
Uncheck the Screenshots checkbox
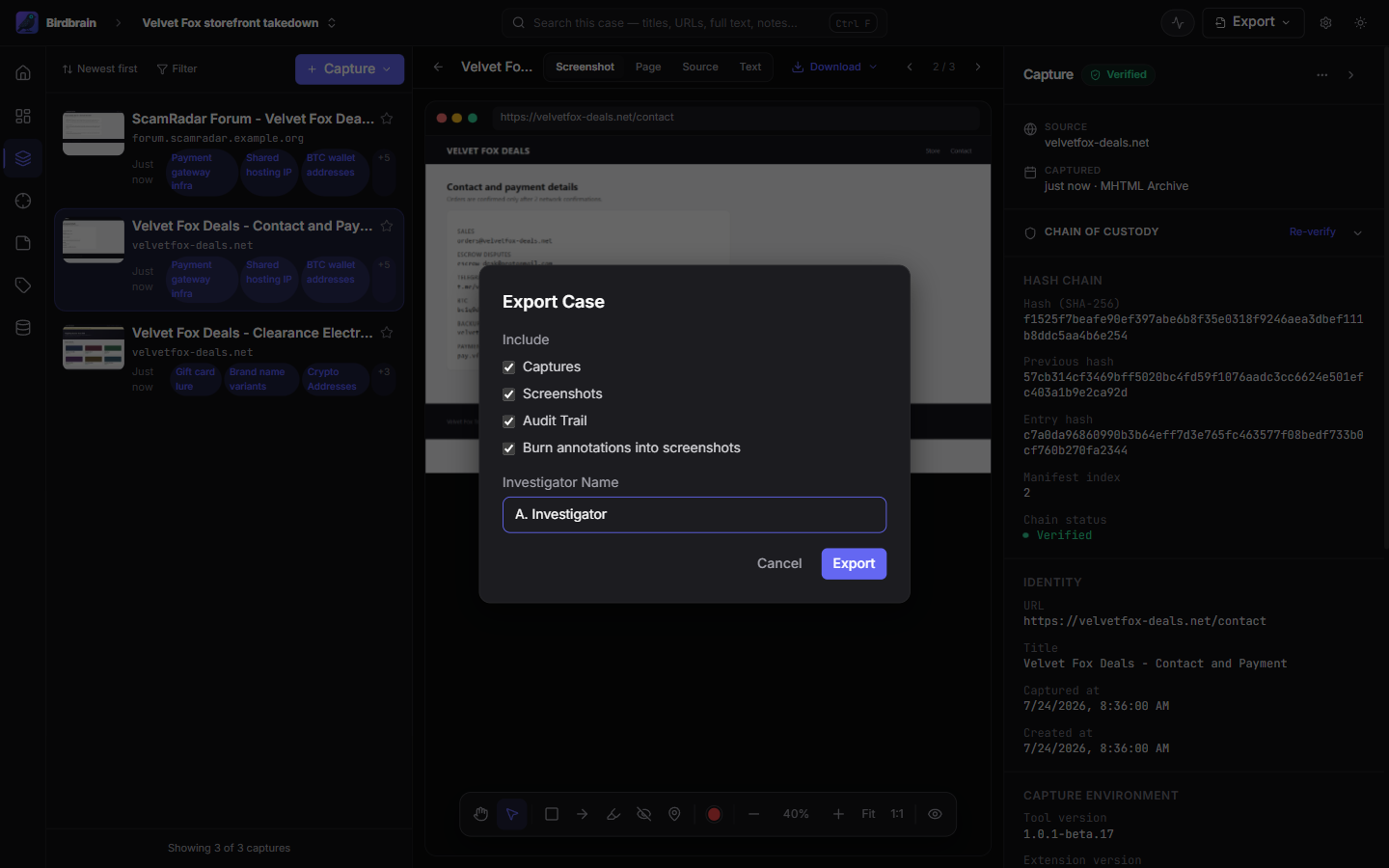tap(508, 394)
